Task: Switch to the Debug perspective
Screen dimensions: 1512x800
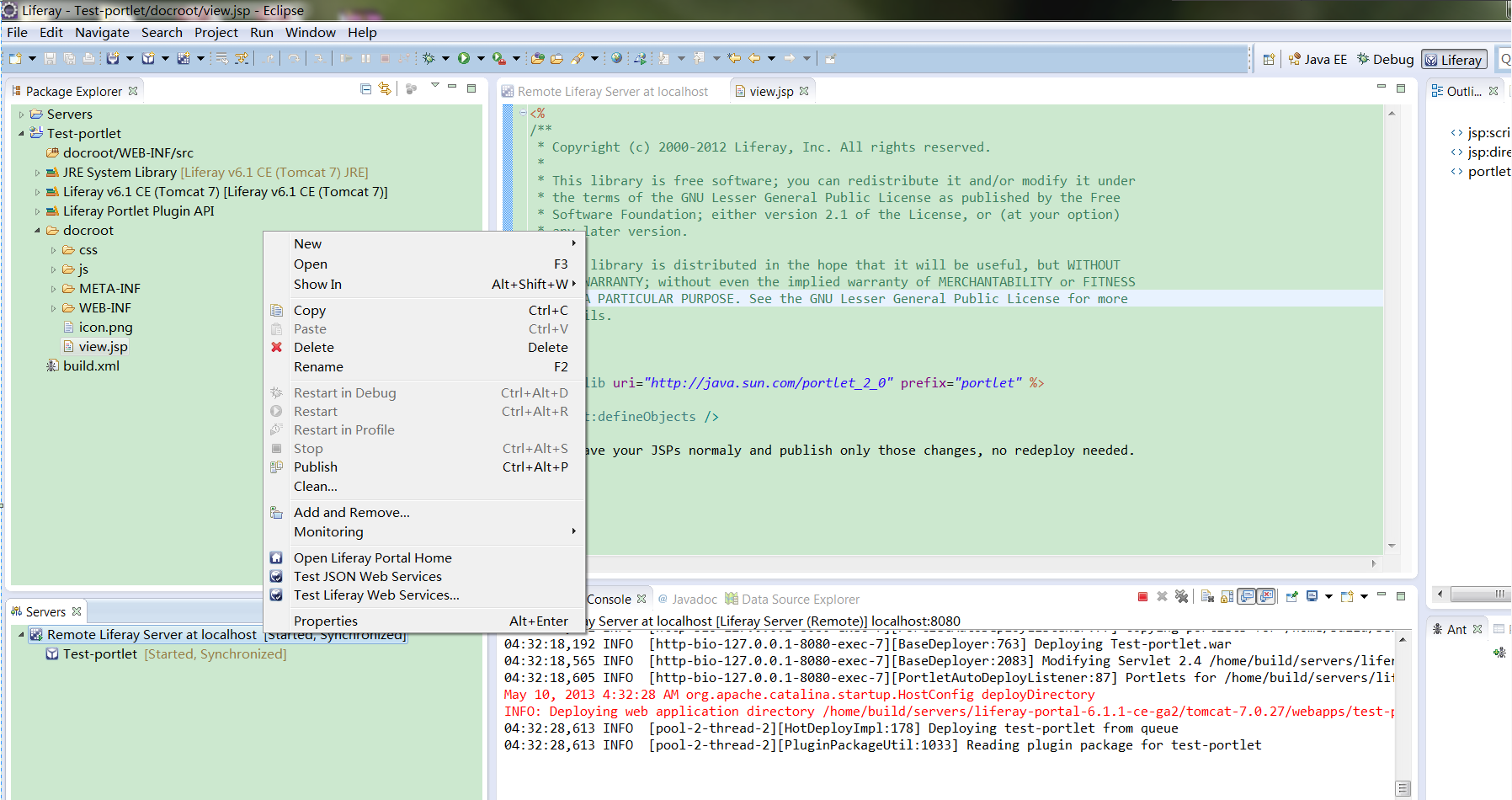Action: pyautogui.click(x=1385, y=60)
